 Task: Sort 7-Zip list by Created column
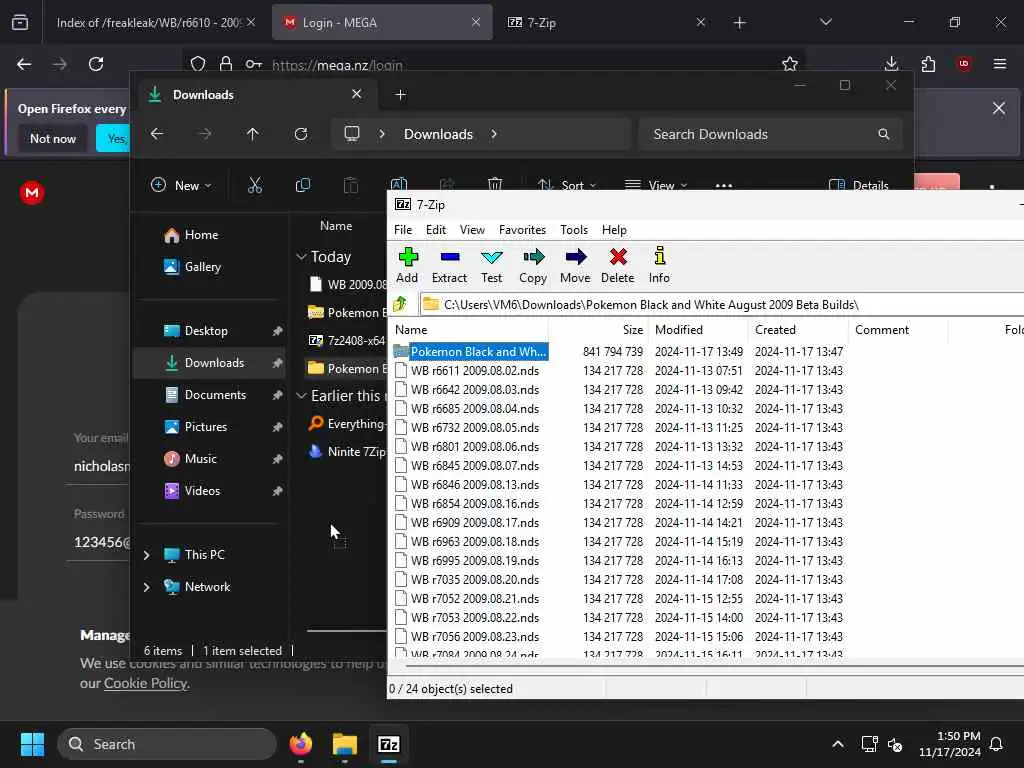(798, 330)
